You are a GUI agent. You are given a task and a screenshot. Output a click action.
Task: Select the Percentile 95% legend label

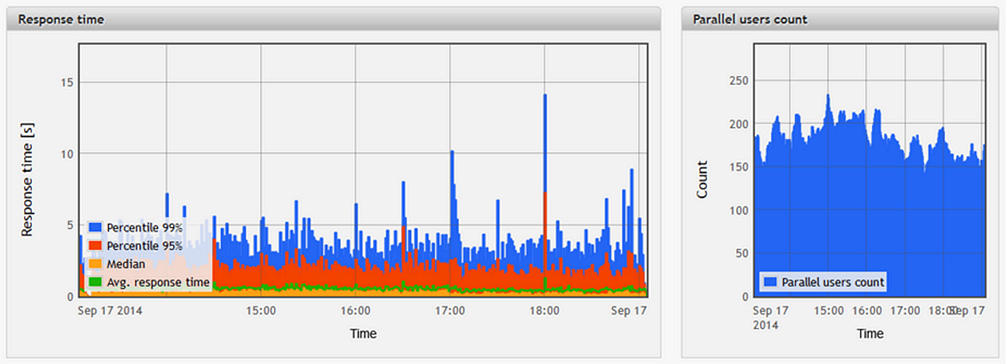[145, 246]
